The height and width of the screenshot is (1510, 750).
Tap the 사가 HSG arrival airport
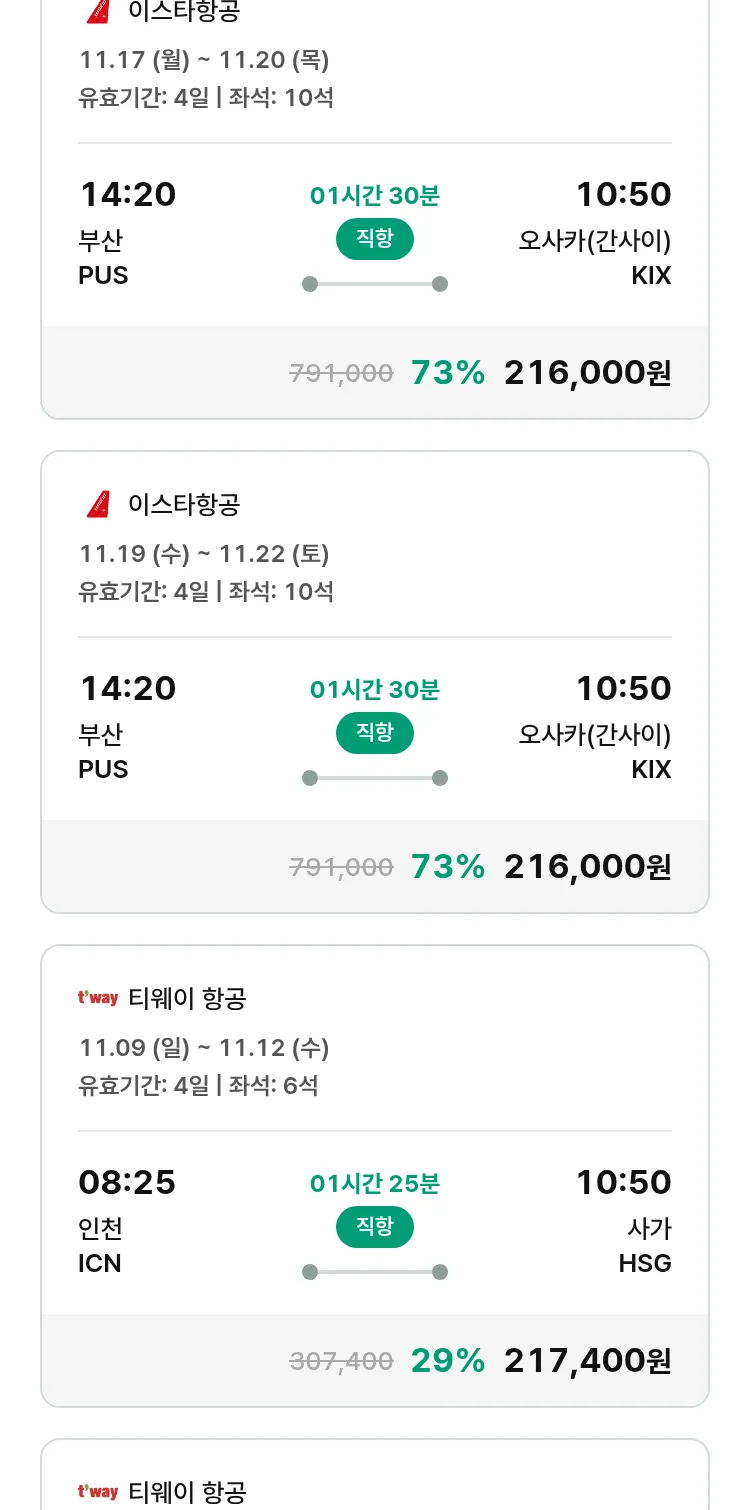click(x=645, y=1246)
